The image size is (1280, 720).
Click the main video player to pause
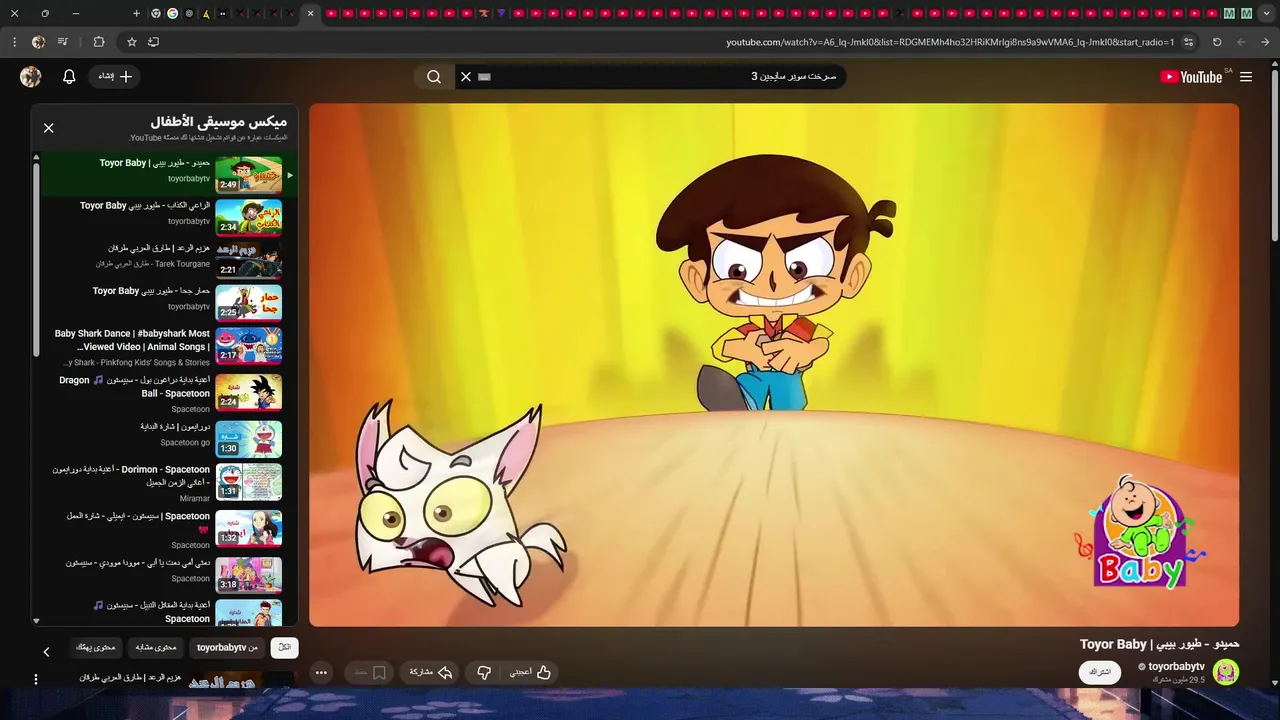click(774, 365)
